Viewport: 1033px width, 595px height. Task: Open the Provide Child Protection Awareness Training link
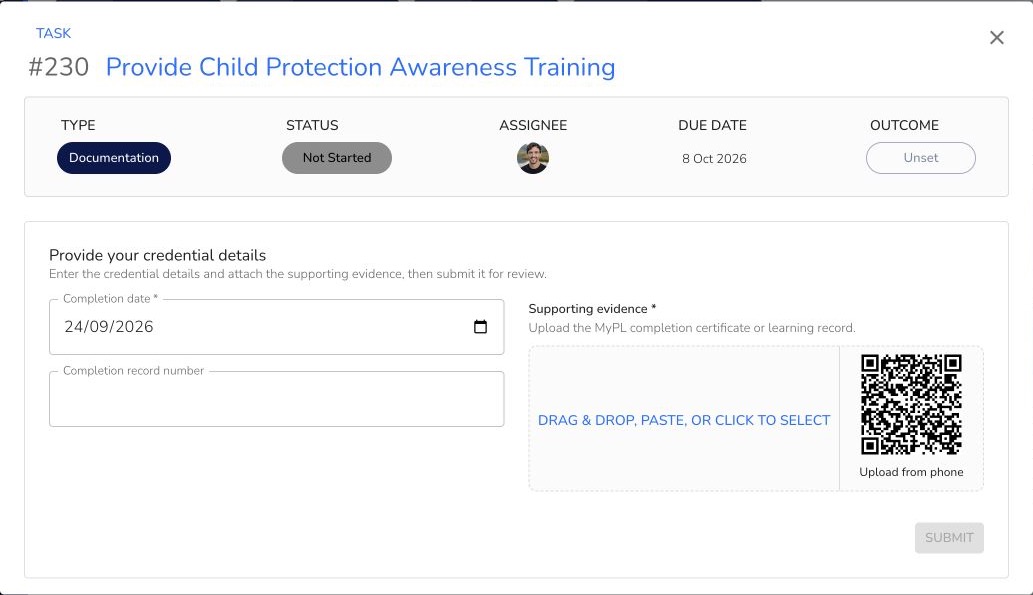(360, 67)
